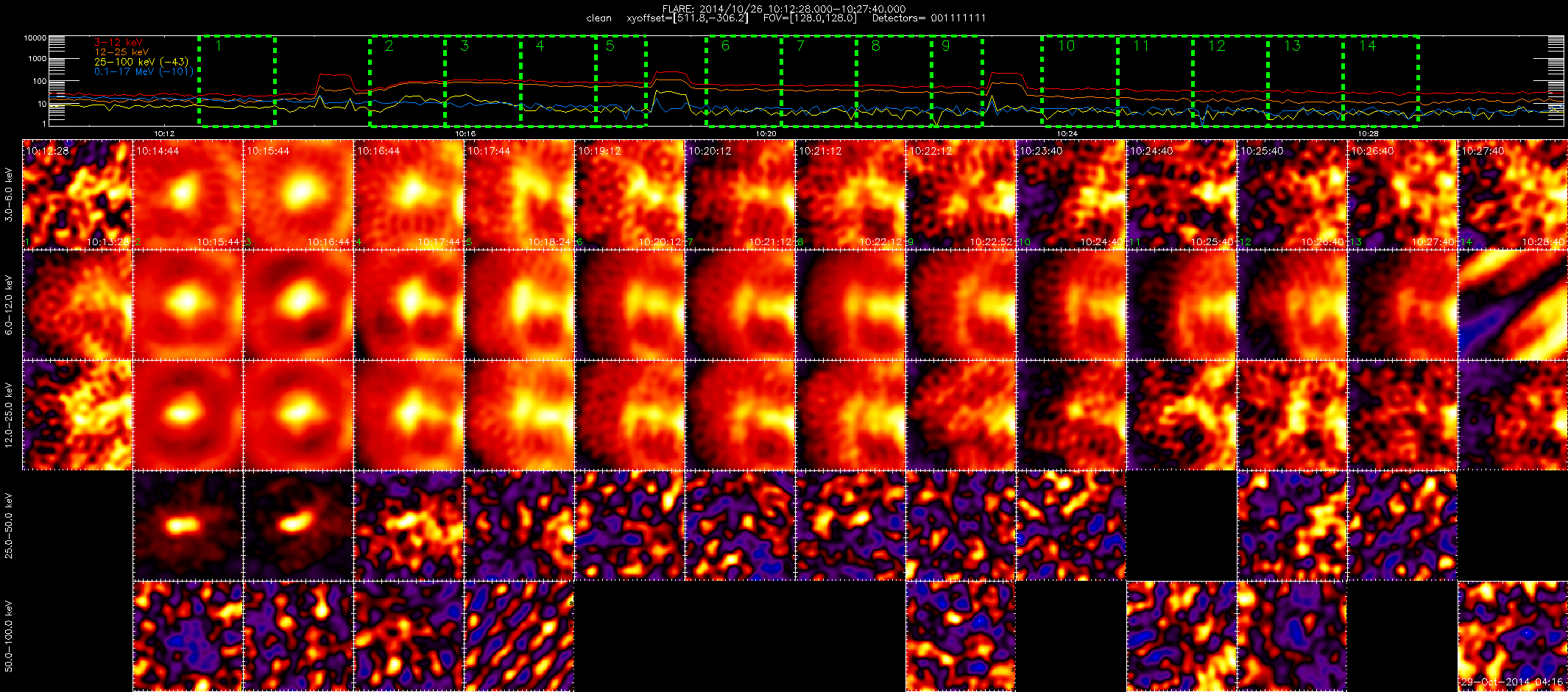This screenshot has width=1568, height=692.
Task: Click interval box 1 in the lightcurve plot
Action: 237,80
